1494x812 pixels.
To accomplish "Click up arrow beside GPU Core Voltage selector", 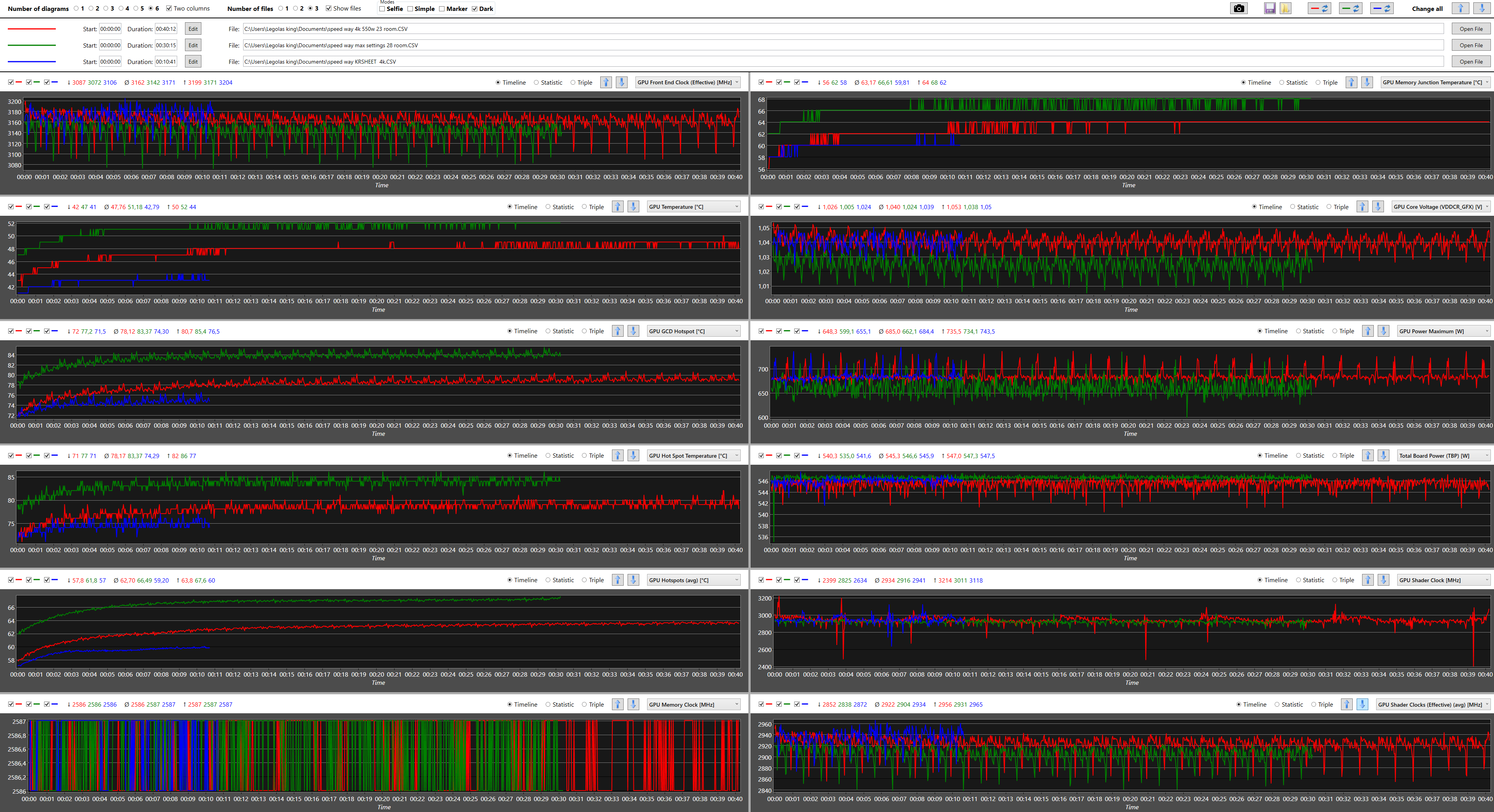I will 1362,206.
